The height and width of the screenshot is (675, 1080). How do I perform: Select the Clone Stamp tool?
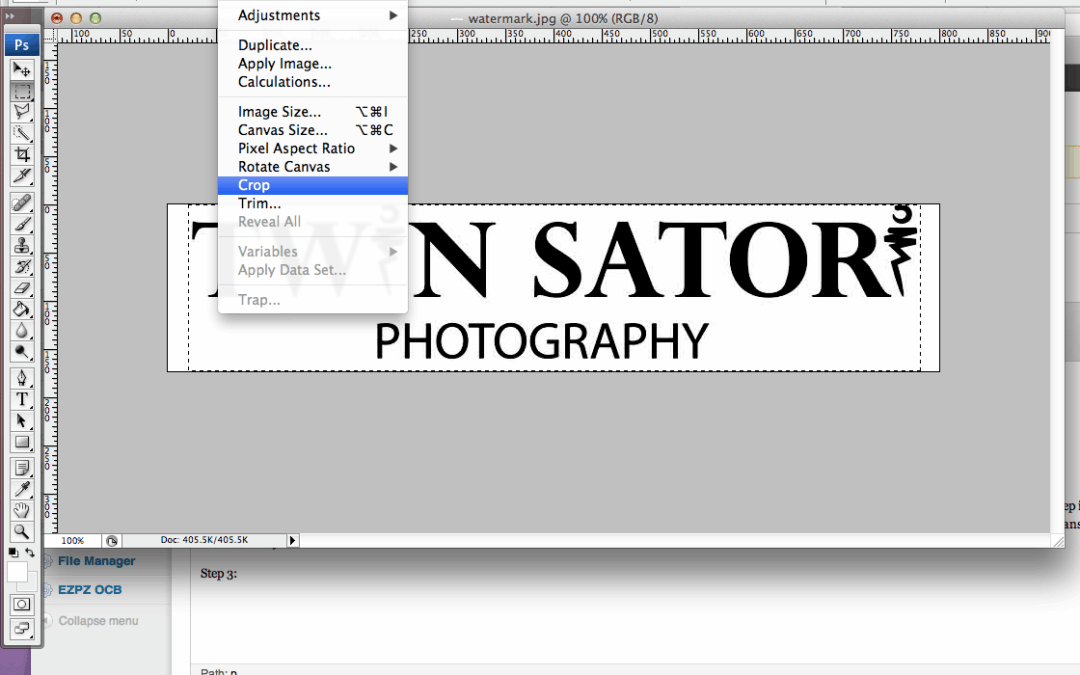[22, 245]
